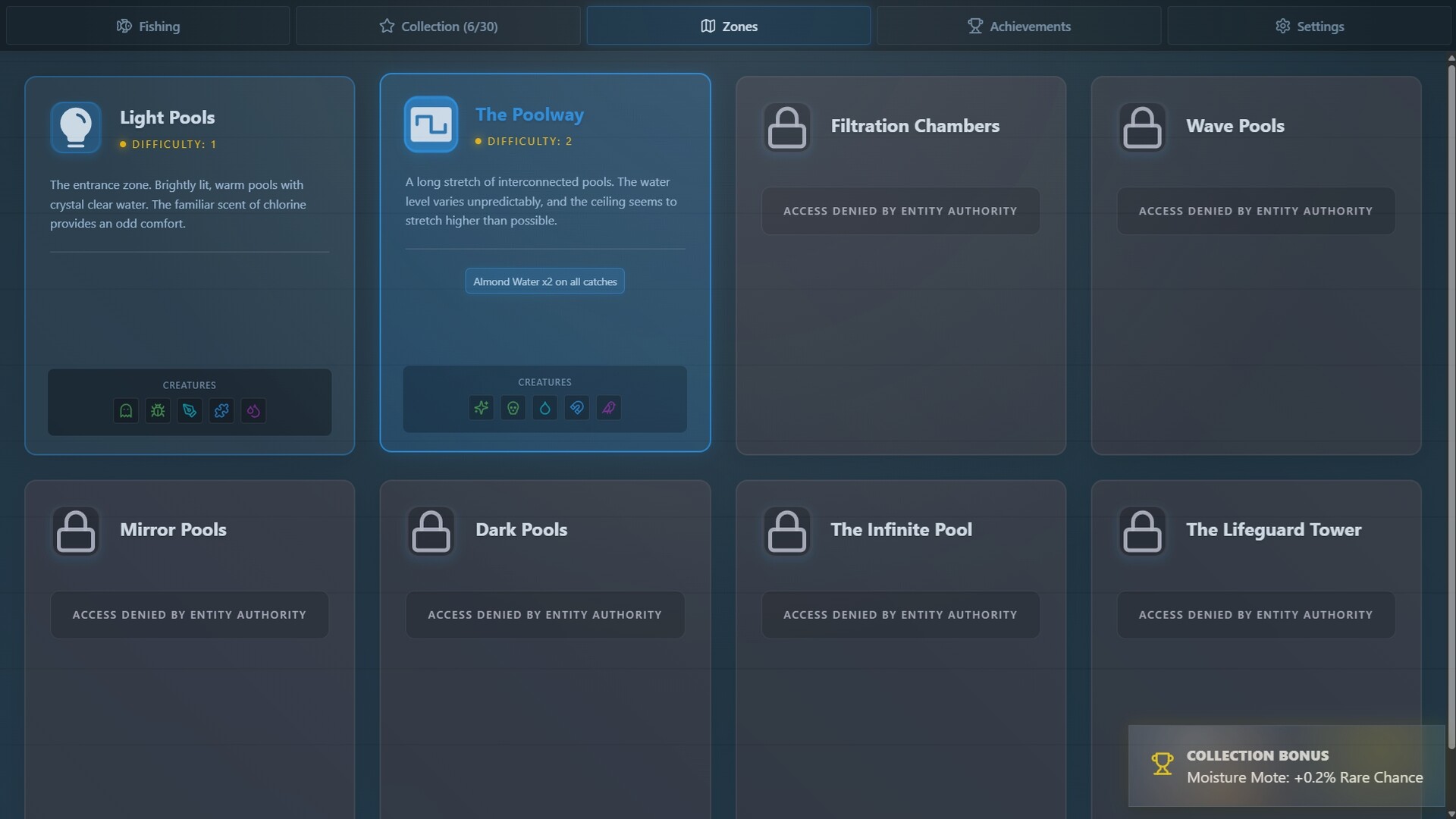1456x819 pixels.
Task: Click the Light Pools lightbulb zone icon
Action: pyautogui.click(x=76, y=127)
